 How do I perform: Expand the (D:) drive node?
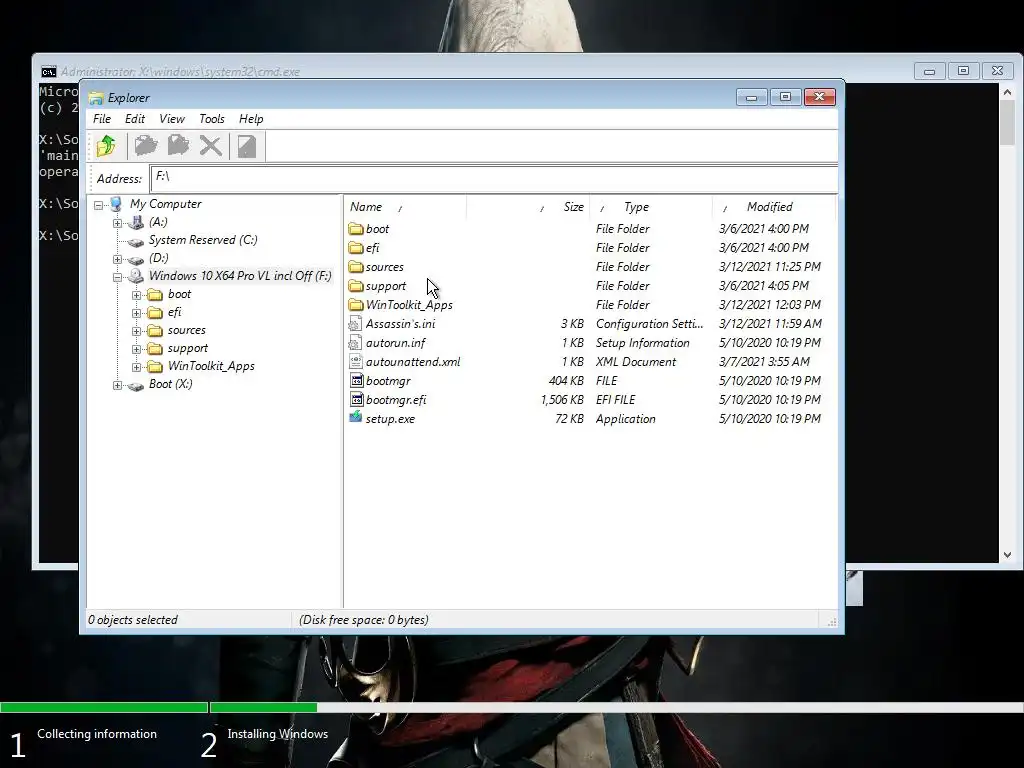118,259
